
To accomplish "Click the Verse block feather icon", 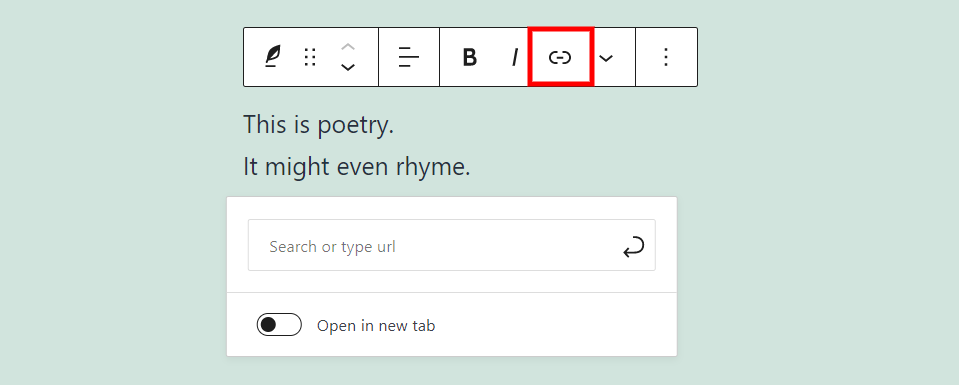I will coord(273,57).
